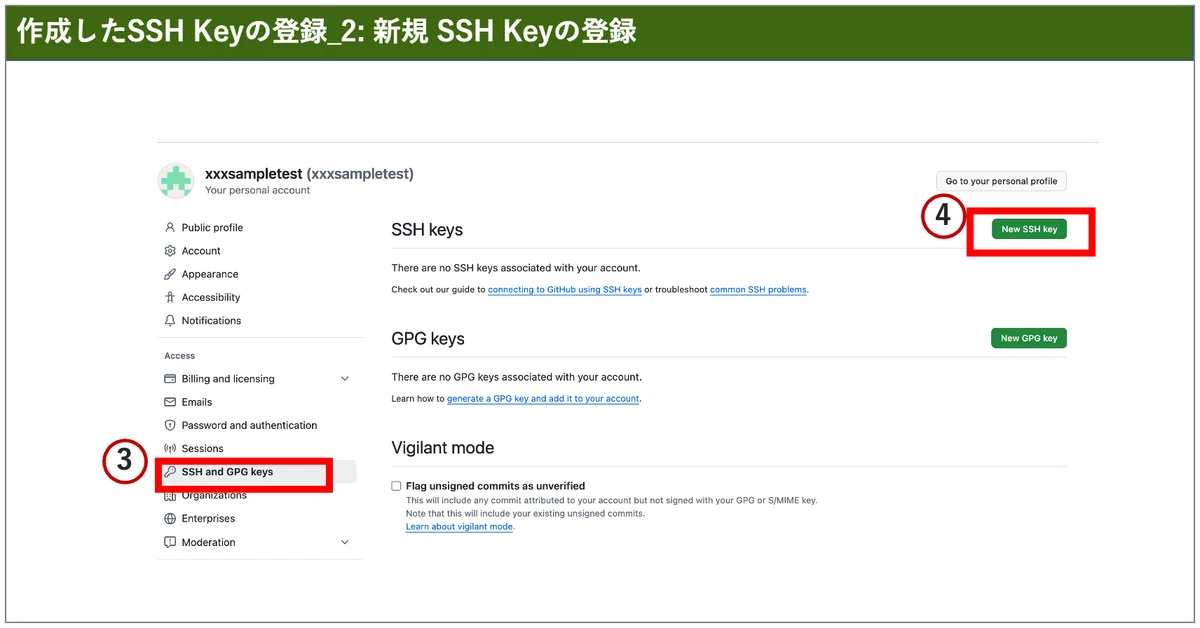Viewport: 1200px width, 628px height.
Task: Expand the Moderation chevron
Action: [345, 542]
